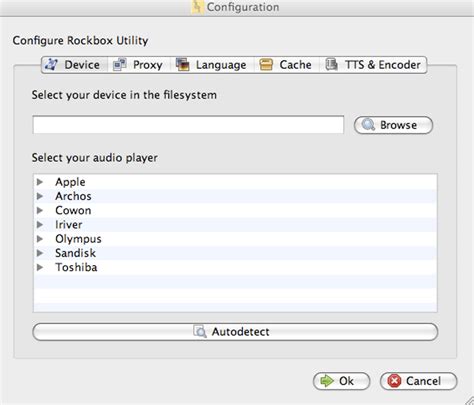Expand the Archos player group
This screenshot has height=405, width=474.
click(40, 196)
